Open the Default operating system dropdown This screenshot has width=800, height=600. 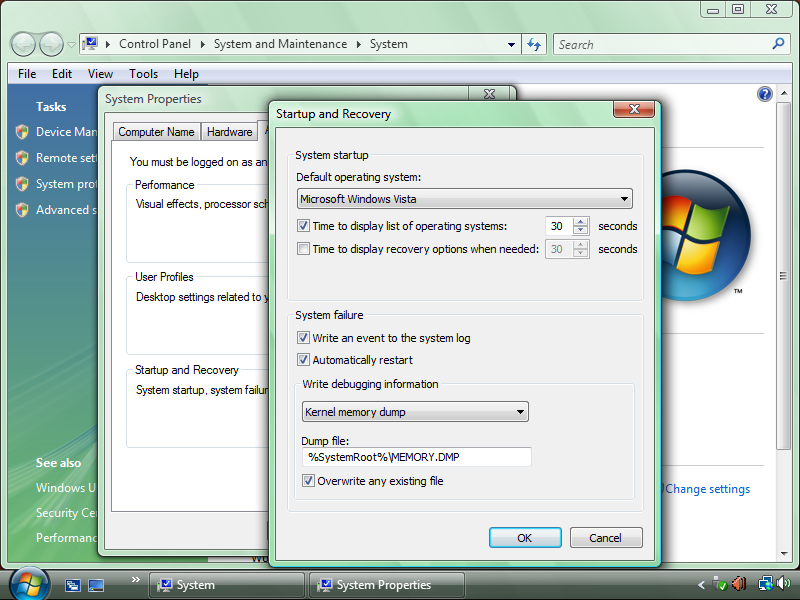pos(464,199)
